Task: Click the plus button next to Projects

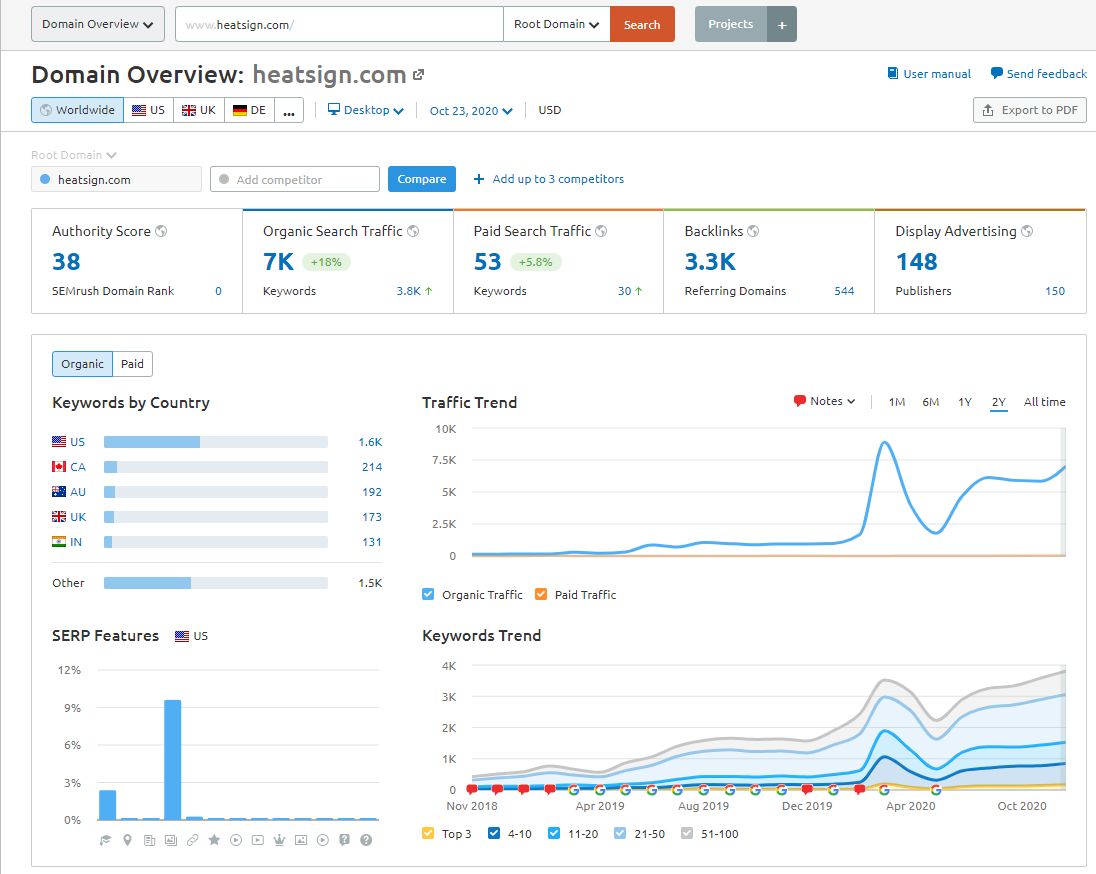Action: [782, 24]
